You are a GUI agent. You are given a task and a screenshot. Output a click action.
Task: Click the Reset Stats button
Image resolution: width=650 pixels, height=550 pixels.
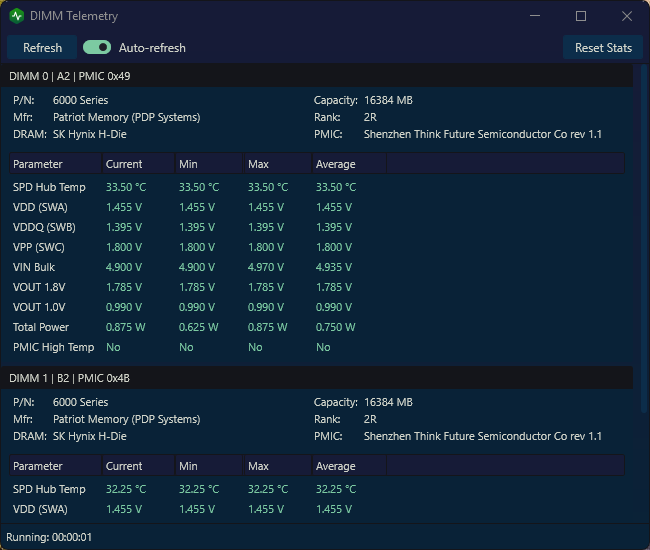[x=603, y=48]
